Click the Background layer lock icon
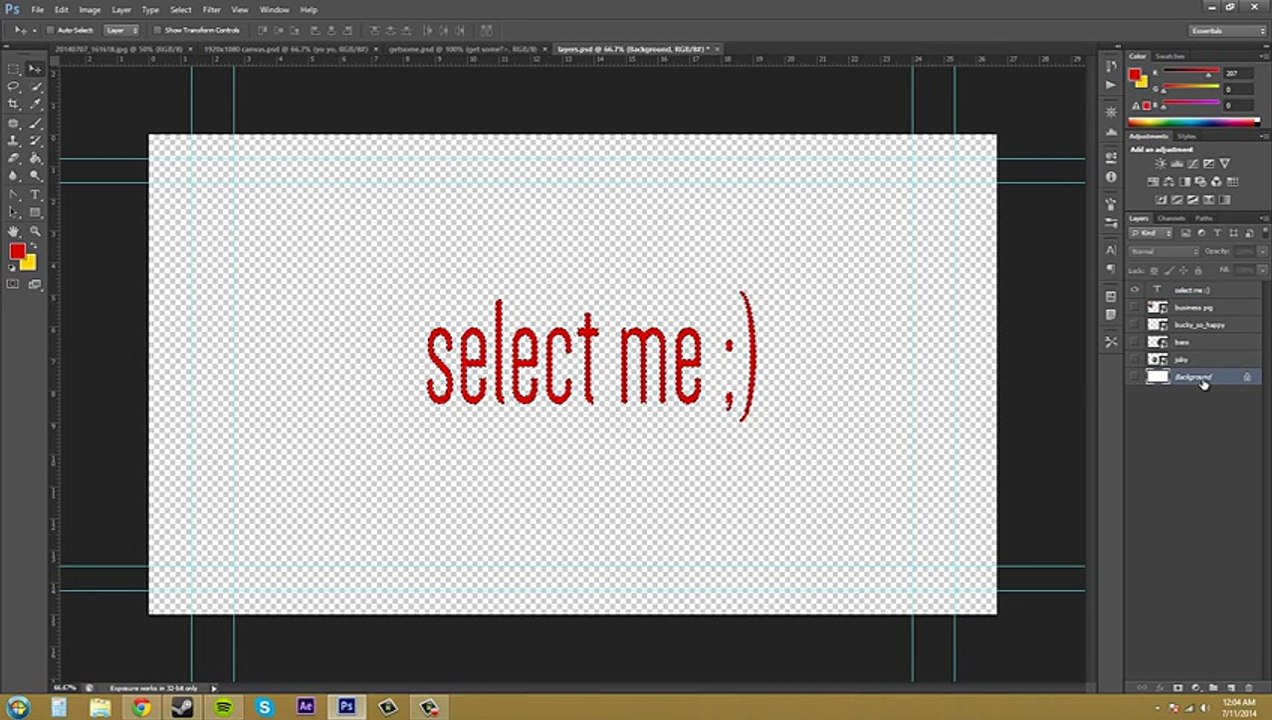 (1247, 377)
